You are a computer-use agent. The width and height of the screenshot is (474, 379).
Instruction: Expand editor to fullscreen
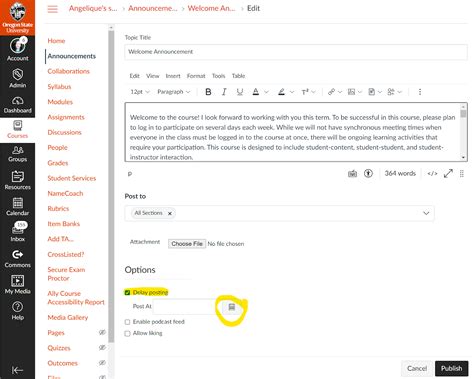coord(448,173)
